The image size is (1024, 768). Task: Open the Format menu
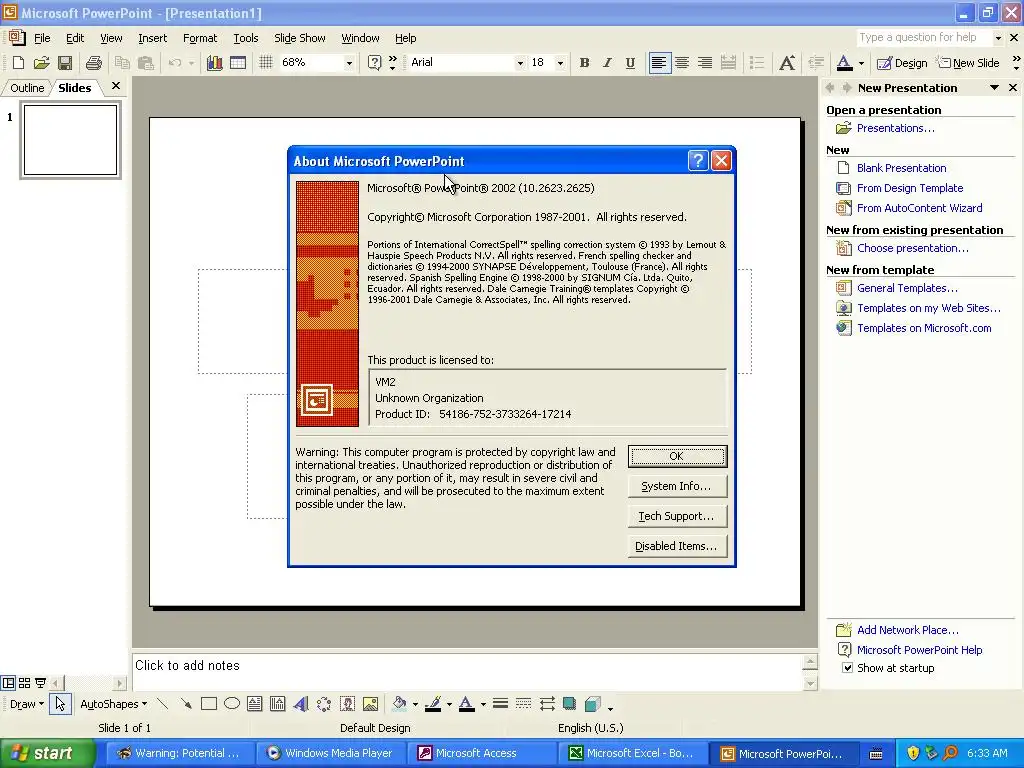200,38
